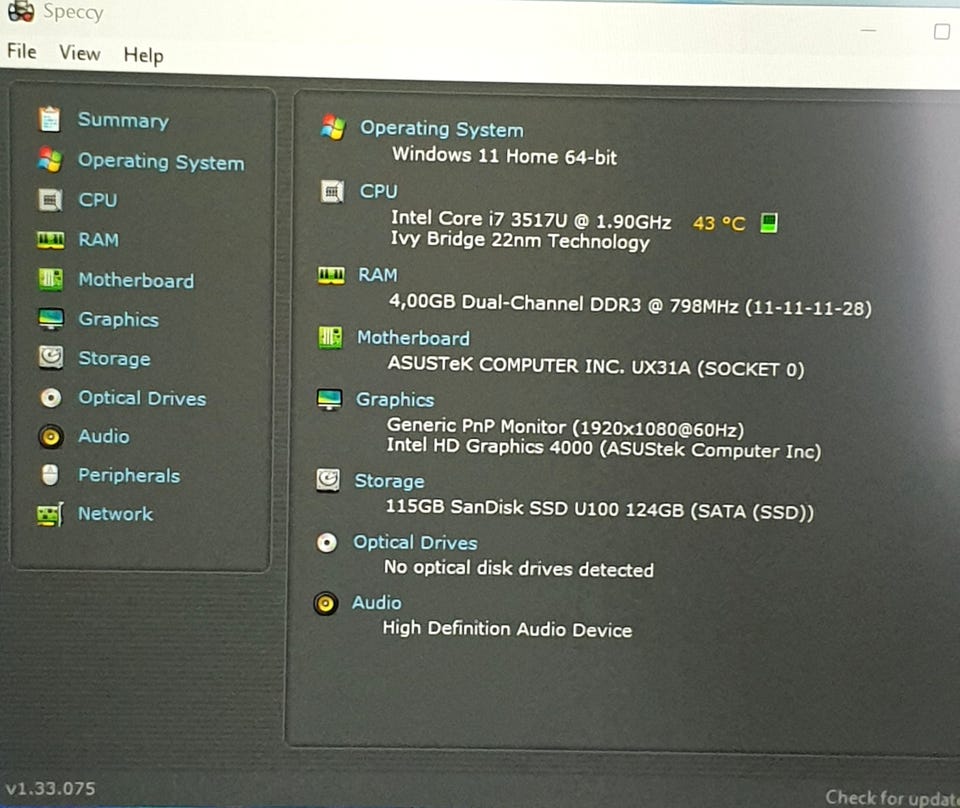Viewport: 960px width, 808px height.
Task: Click the Speccy app icon in title bar
Action: (x=21, y=10)
